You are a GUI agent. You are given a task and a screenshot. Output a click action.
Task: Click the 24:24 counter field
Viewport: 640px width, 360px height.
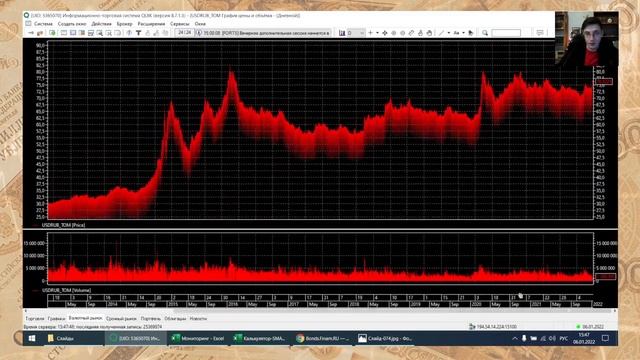tap(184, 33)
